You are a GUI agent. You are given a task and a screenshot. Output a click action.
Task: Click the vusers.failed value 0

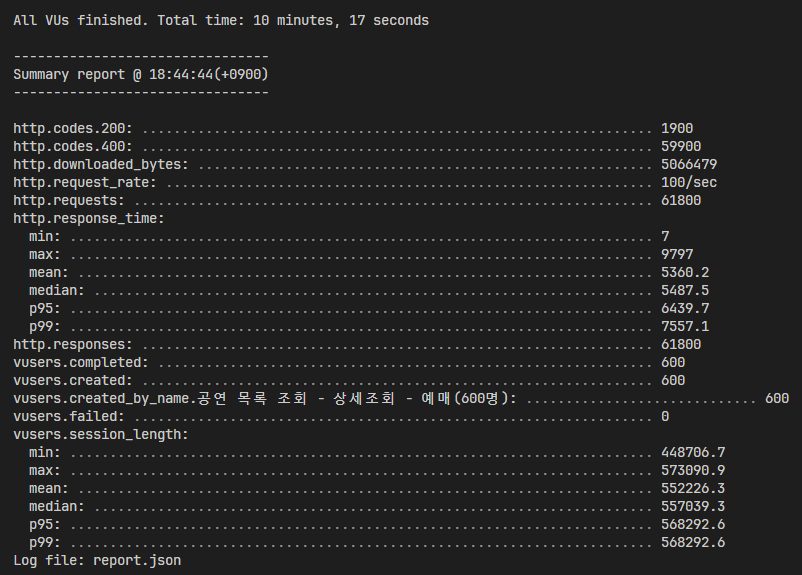[x=665, y=416]
